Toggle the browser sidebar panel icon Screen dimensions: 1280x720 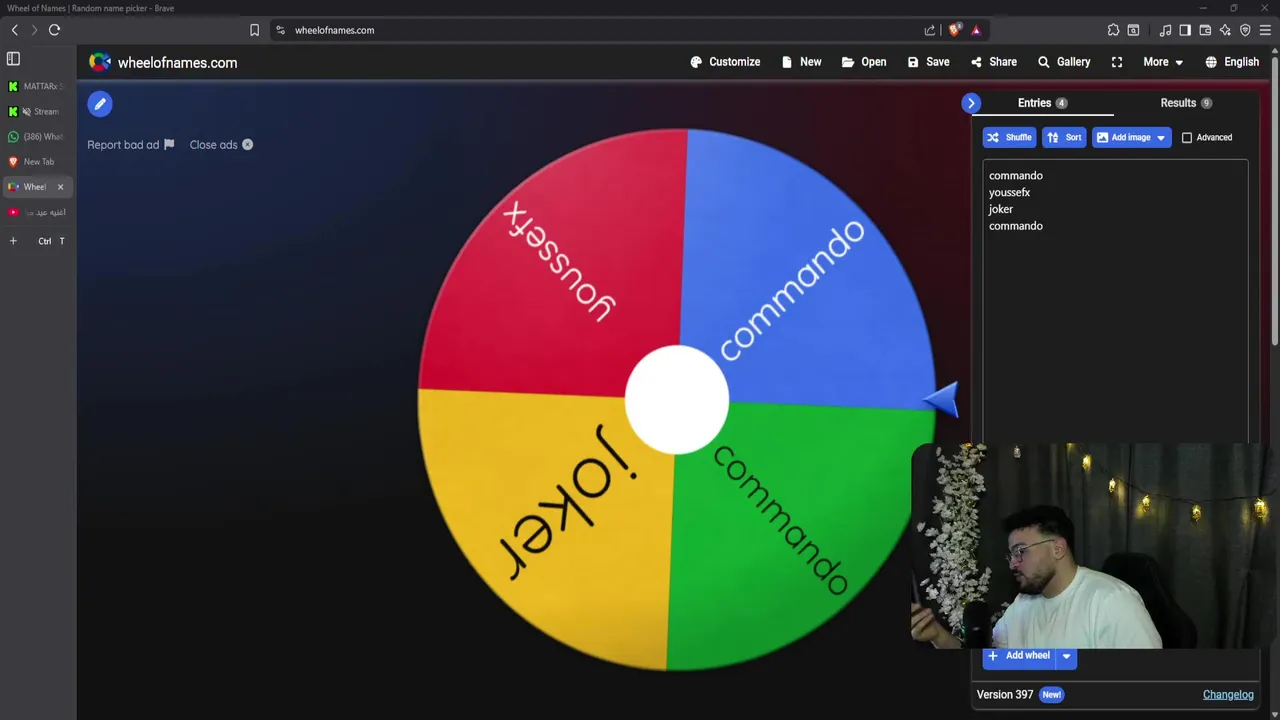[x=1185, y=30]
